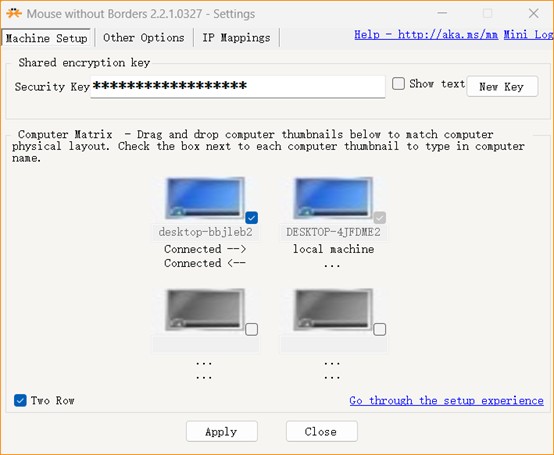The width and height of the screenshot is (554, 455).
Task: Click the 'local machine' label
Action: pyautogui.click(x=333, y=249)
